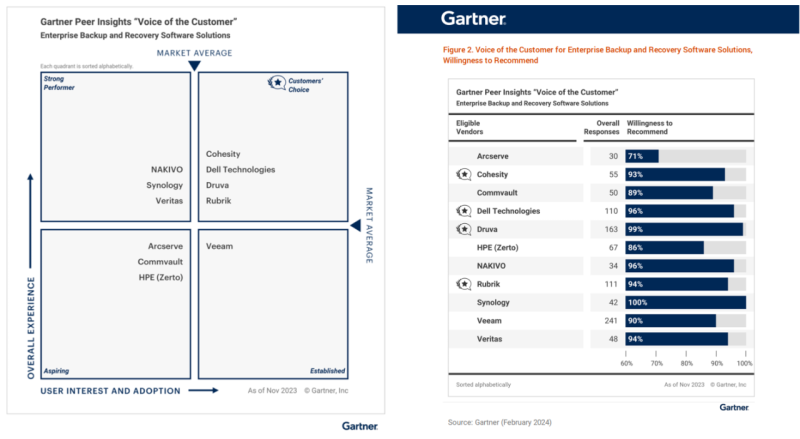This screenshot has height=439, width=800.
Task: Click 'Enterprise Backup and Recovery' subtitle above quadrant
Action: click(x=135, y=35)
